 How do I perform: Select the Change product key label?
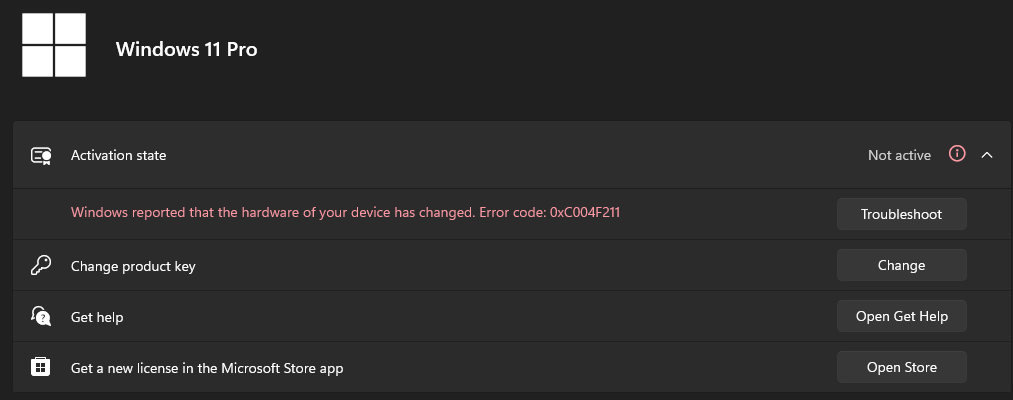tap(133, 266)
